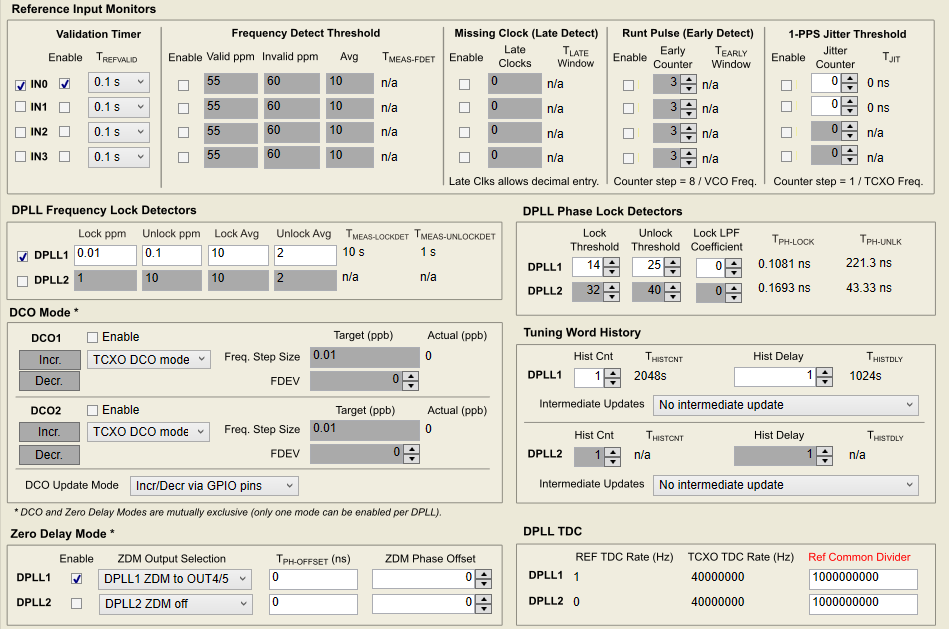
Task: Increase DPLL1 Lock LPF Coefficient up arrow
Action: pyautogui.click(x=736, y=262)
